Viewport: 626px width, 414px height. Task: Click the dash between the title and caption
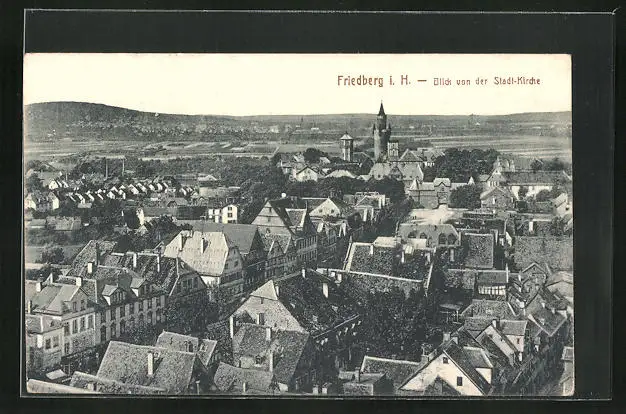click(421, 81)
